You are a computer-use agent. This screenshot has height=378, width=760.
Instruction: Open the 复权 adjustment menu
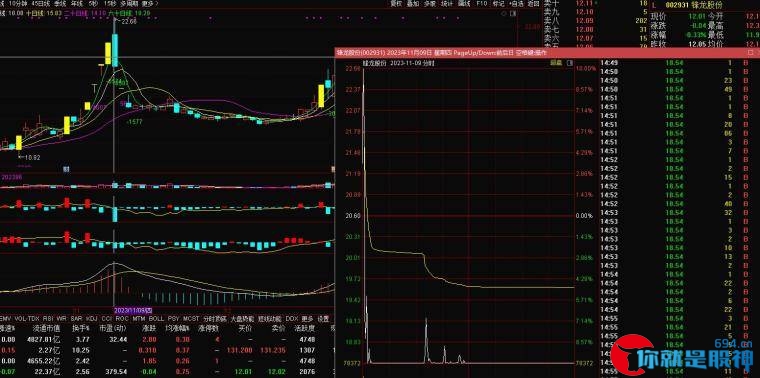click(x=396, y=3)
